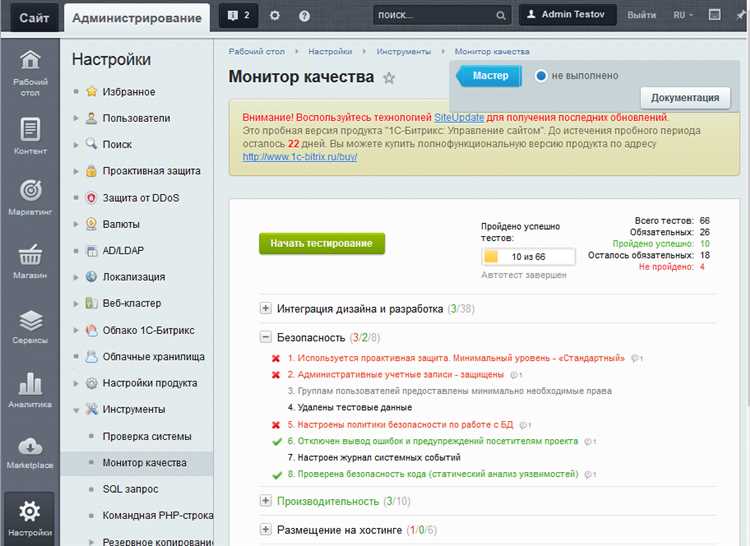Screen dimensions: 750x546
Task: Click the Документация button
Action: click(x=685, y=98)
